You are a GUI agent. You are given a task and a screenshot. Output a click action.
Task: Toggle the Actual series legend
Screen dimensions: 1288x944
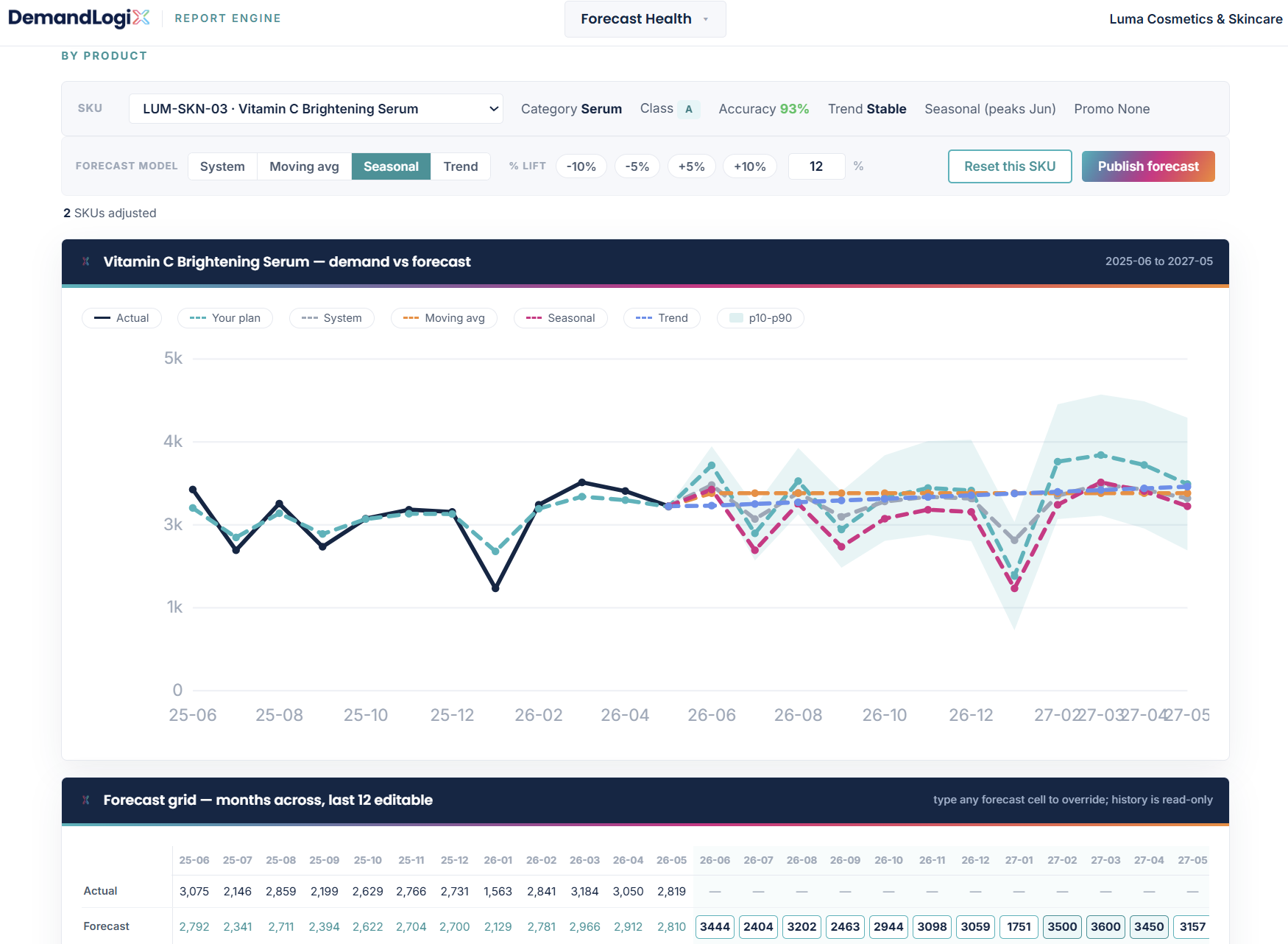coord(121,318)
